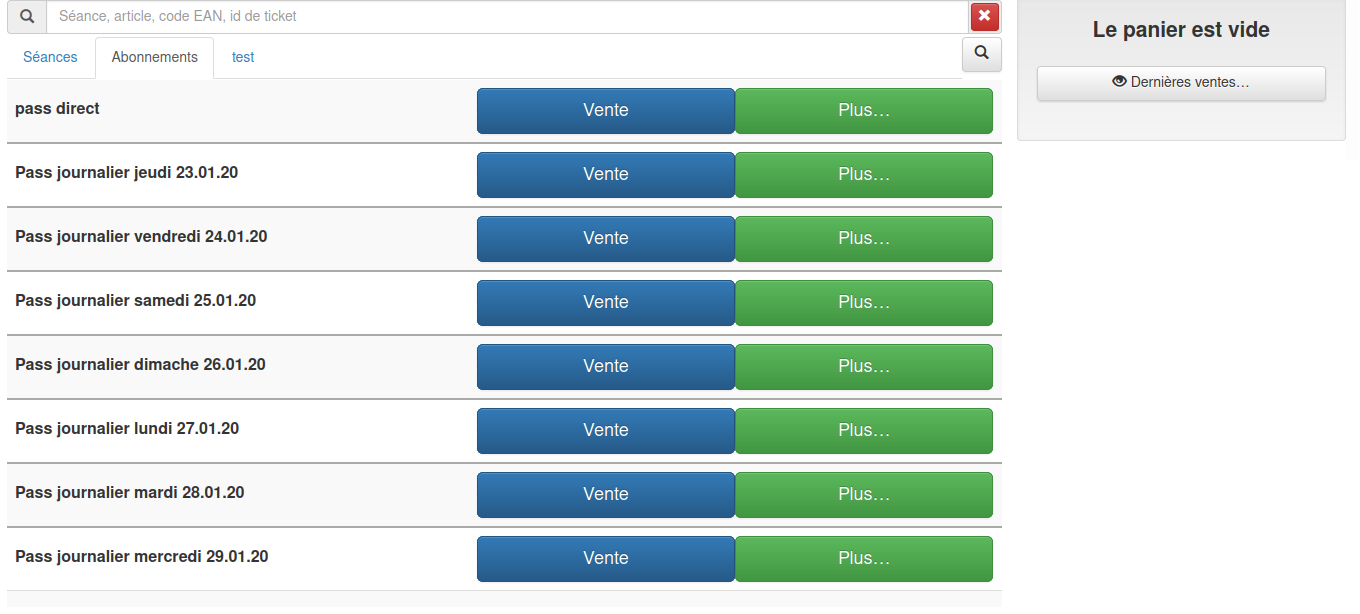Click Plus… for Pass journalier samedi 25.01.20
Image resolution: width=1360 pixels, height=614 pixels.
coord(864,303)
